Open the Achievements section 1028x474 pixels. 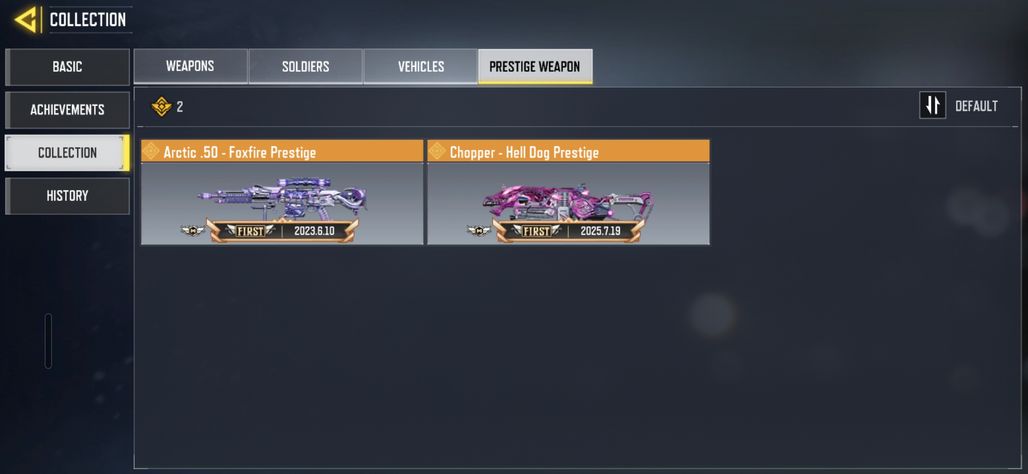(x=68, y=109)
